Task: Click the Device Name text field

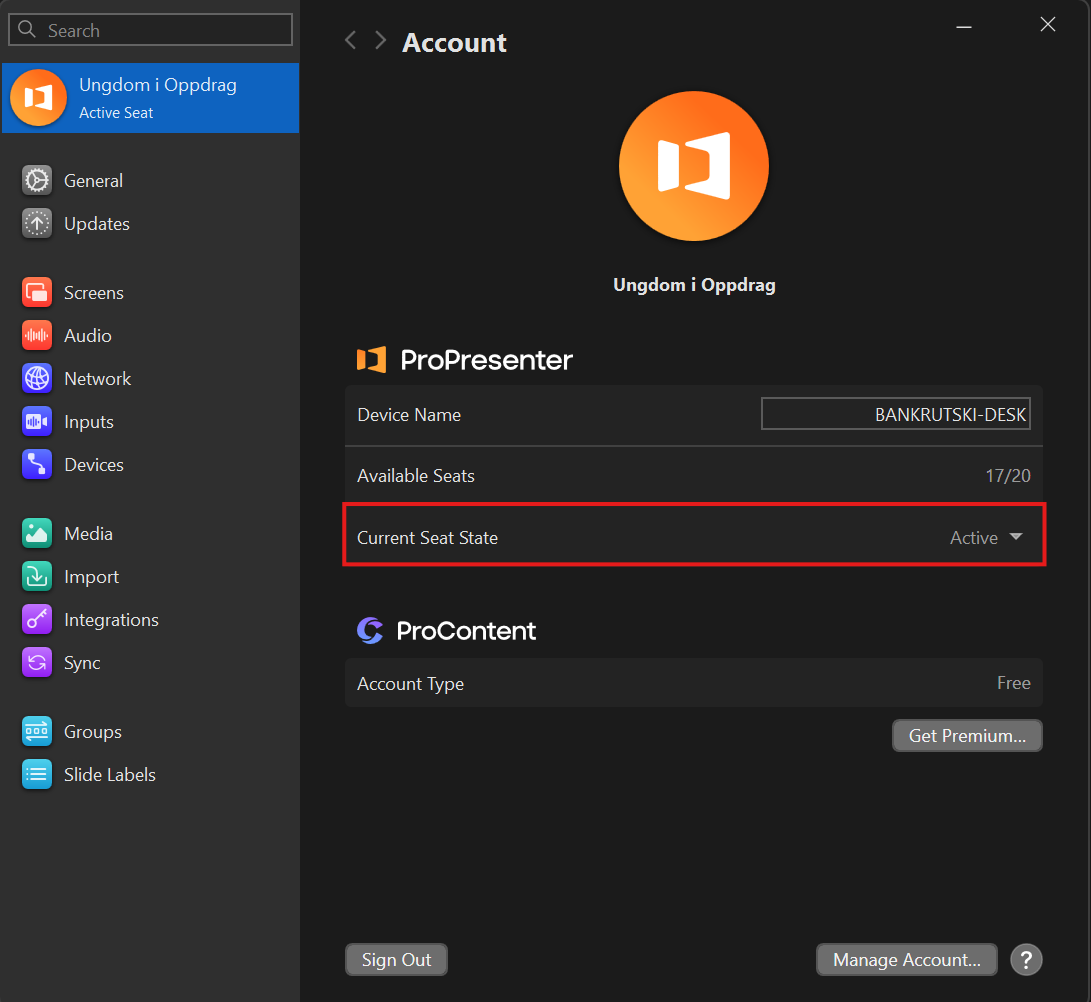Action: coord(895,414)
